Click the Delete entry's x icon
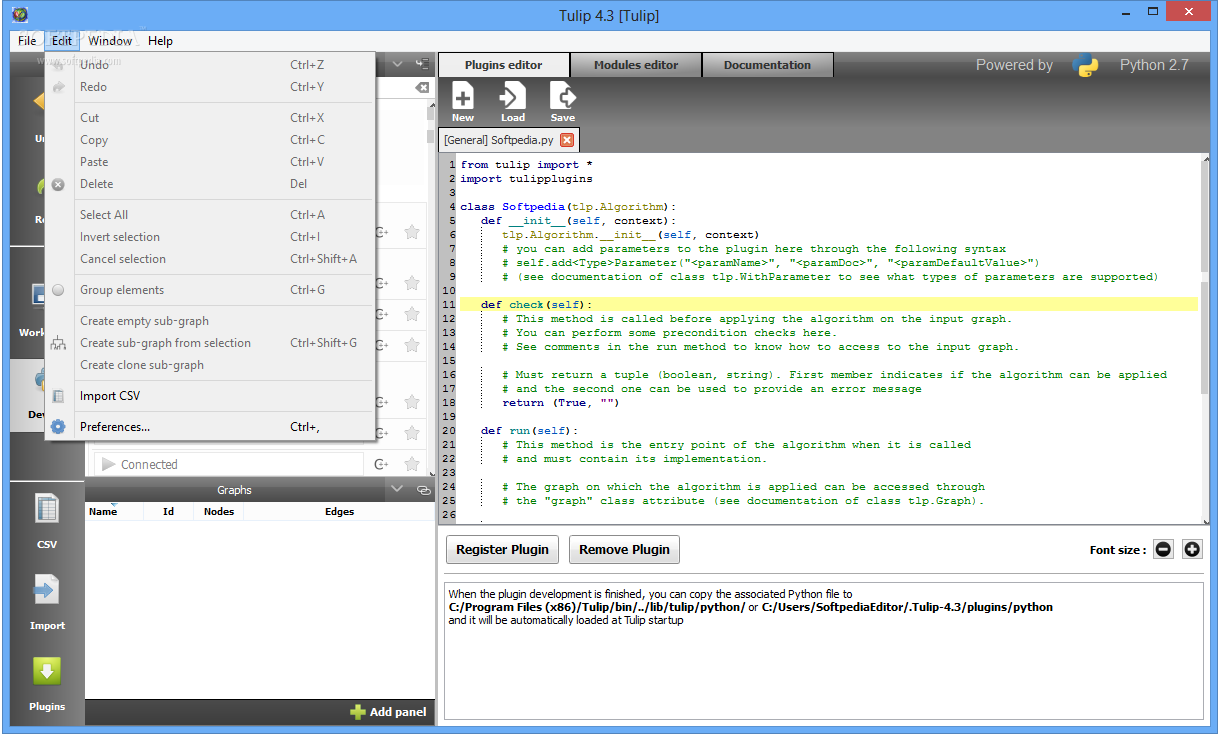 click(x=58, y=184)
